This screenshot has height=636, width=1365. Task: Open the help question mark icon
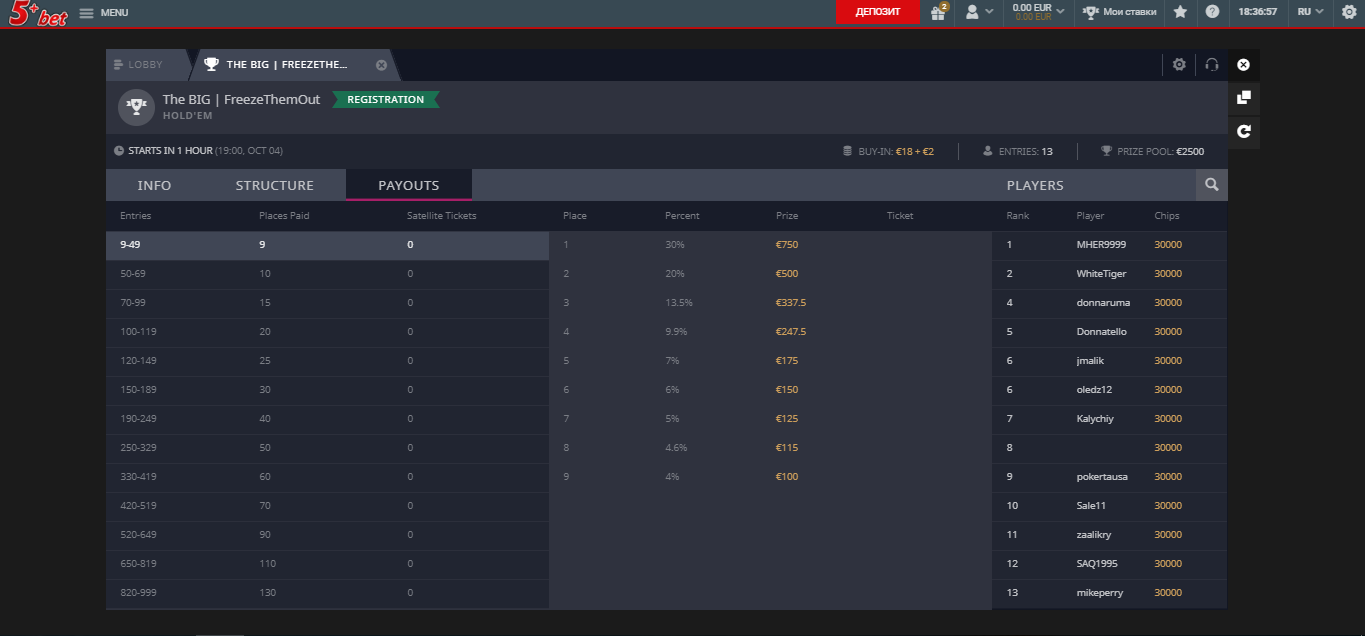[x=1212, y=12]
